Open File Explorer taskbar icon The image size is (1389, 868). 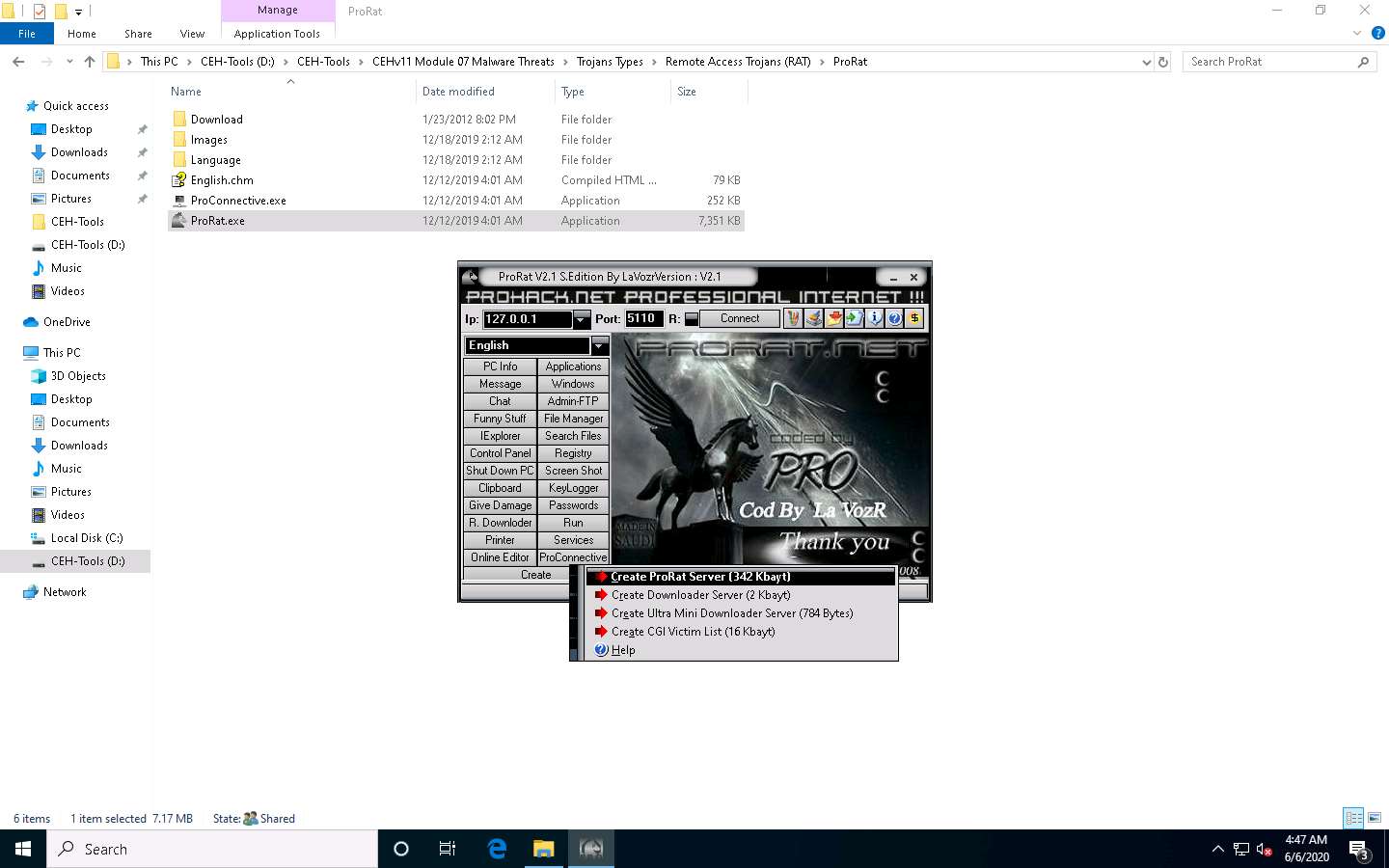click(x=544, y=849)
